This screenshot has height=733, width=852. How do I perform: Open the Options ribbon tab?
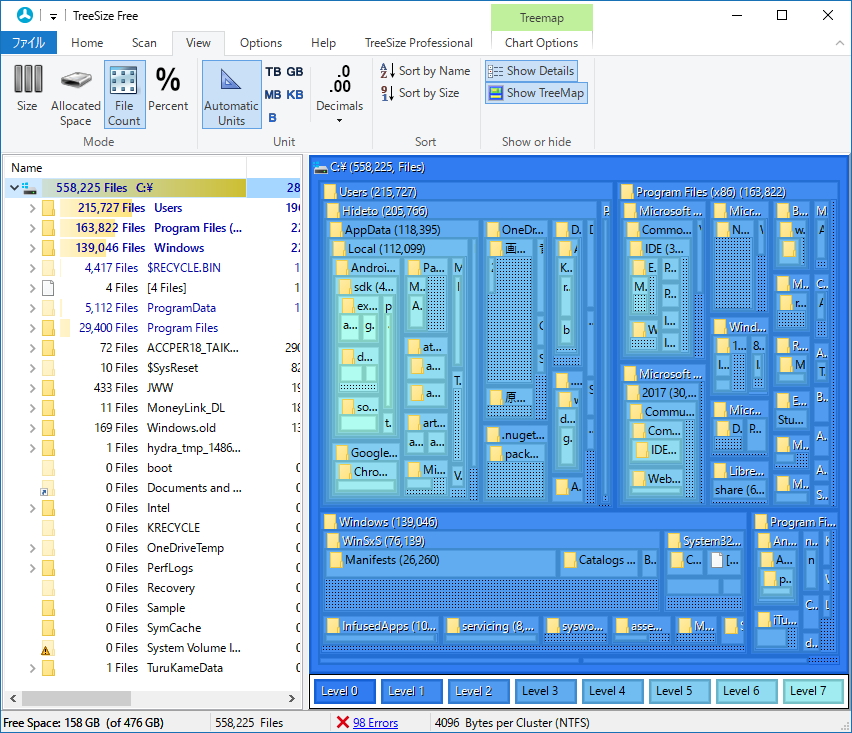coord(261,43)
